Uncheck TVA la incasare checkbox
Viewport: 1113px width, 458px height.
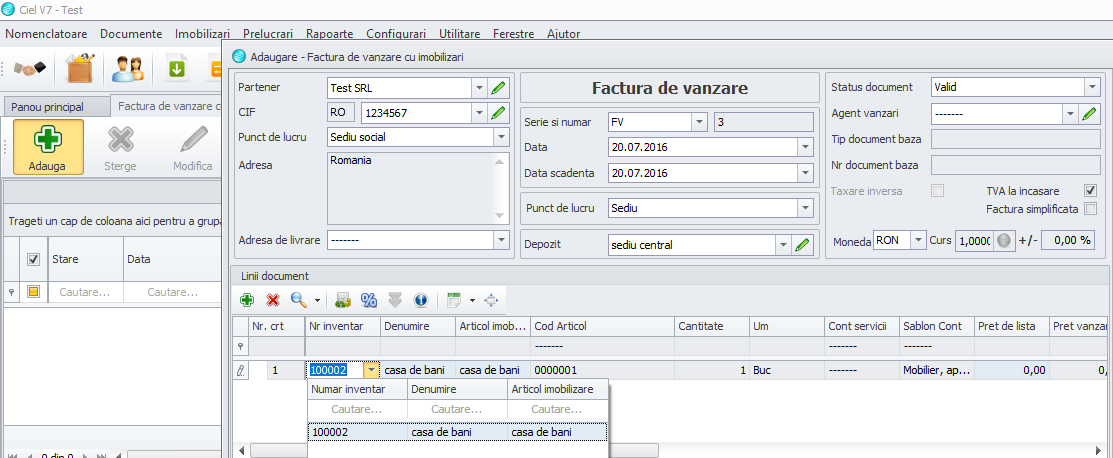click(x=1090, y=191)
